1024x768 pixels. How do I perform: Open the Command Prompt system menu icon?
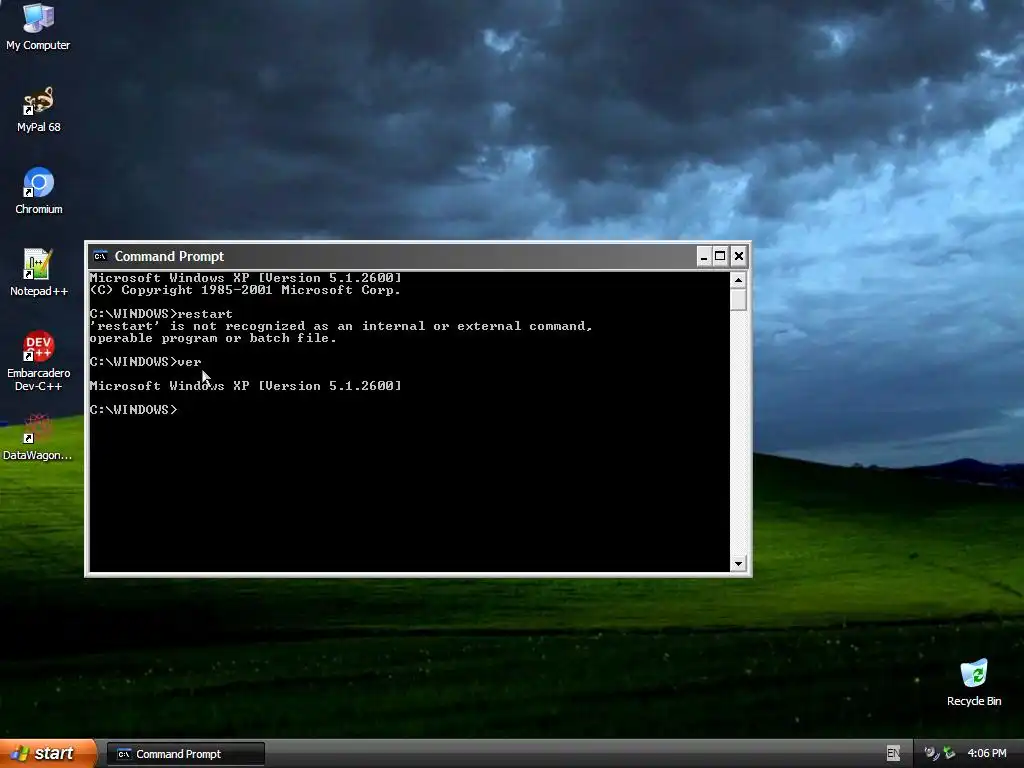click(100, 256)
